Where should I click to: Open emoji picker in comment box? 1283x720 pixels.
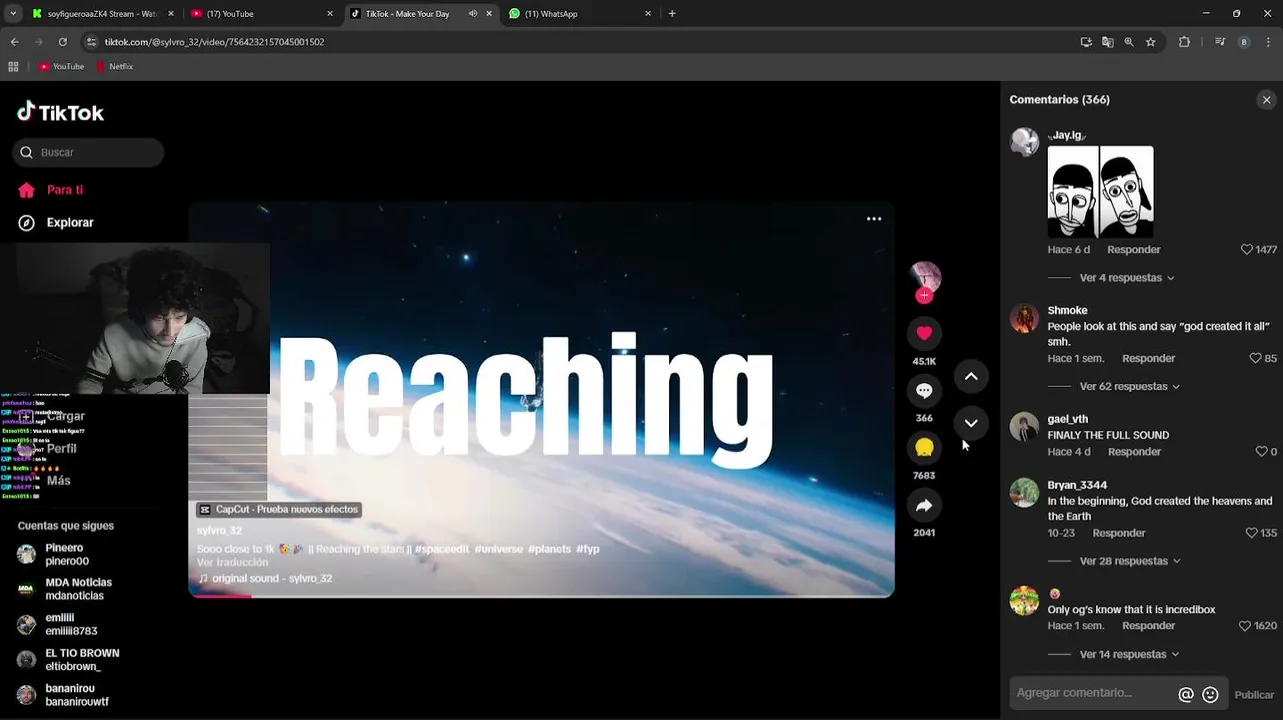[1210, 694]
